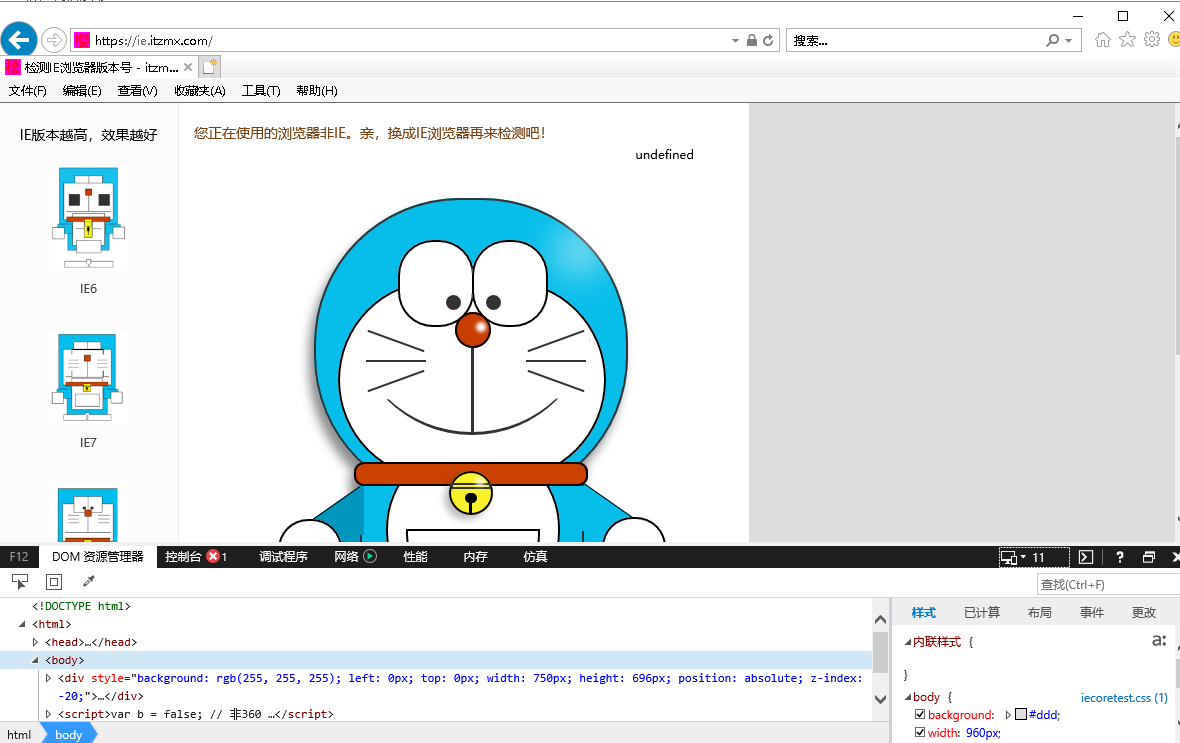Viewport: 1180px width, 743px height.
Task: Collapse the body node
Action: click(x=35, y=660)
